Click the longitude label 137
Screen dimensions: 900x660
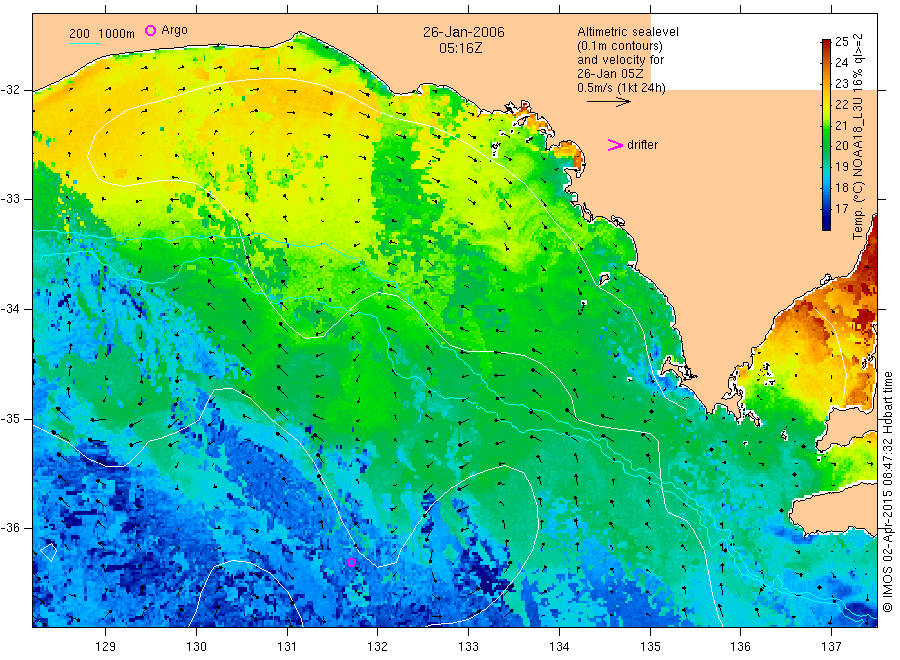click(831, 647)
